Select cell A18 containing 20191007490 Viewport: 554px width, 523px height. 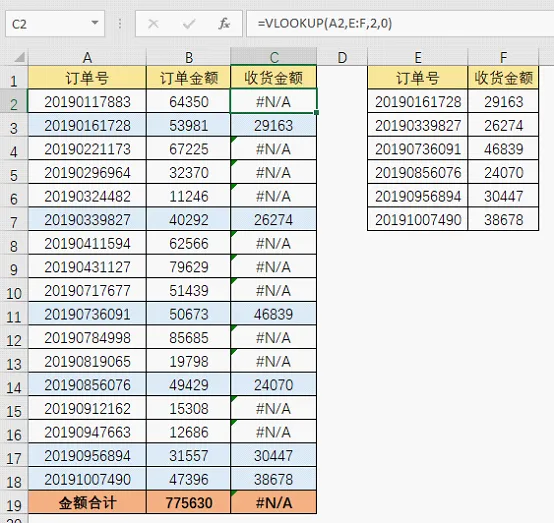(87, 479)
